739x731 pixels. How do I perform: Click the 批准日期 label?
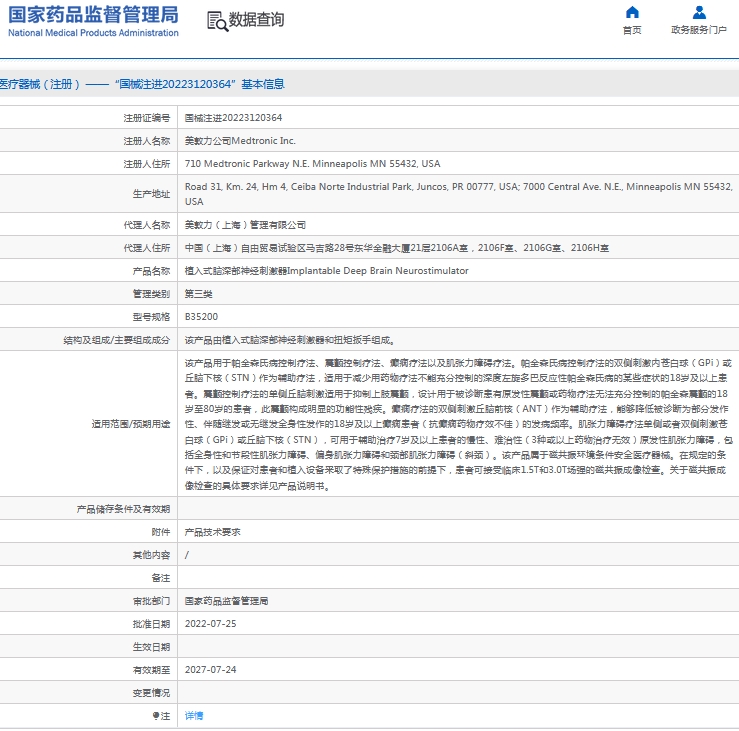pyautogui.click(x=151, y=624)
